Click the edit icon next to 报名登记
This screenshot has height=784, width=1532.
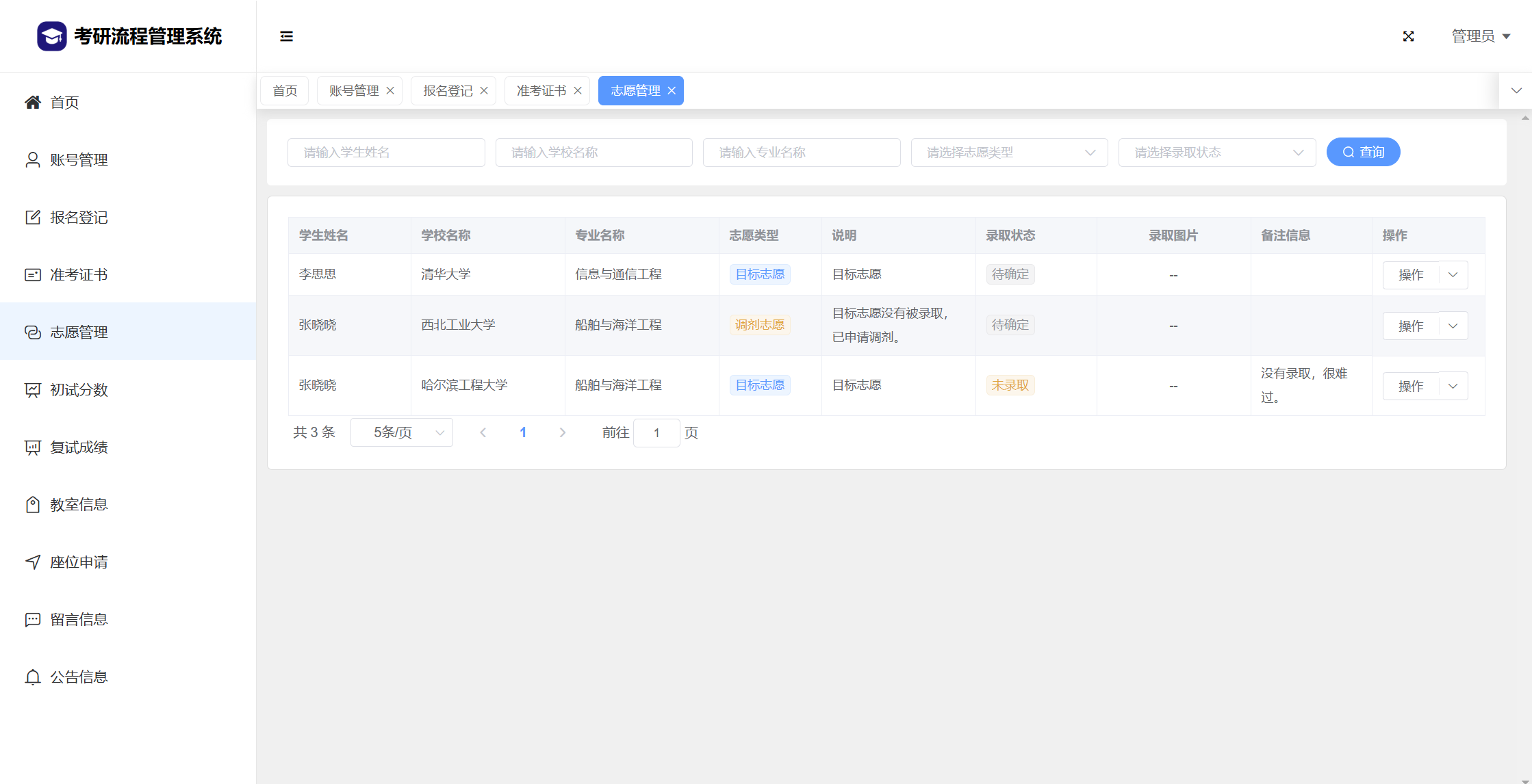(32, 218)
